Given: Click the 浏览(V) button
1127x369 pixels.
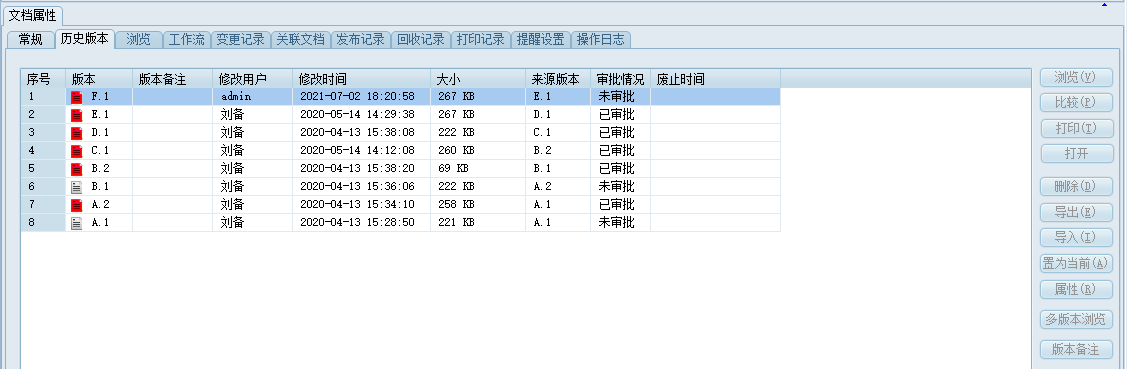Looking at the screenshot, I should pos(1076,78).
